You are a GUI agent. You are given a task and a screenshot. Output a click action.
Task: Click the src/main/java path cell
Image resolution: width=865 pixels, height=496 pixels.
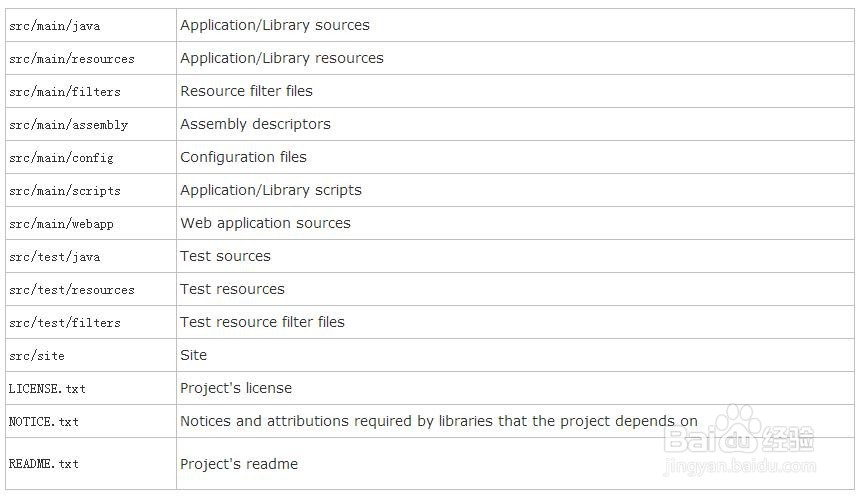click(x=54, y=26)
